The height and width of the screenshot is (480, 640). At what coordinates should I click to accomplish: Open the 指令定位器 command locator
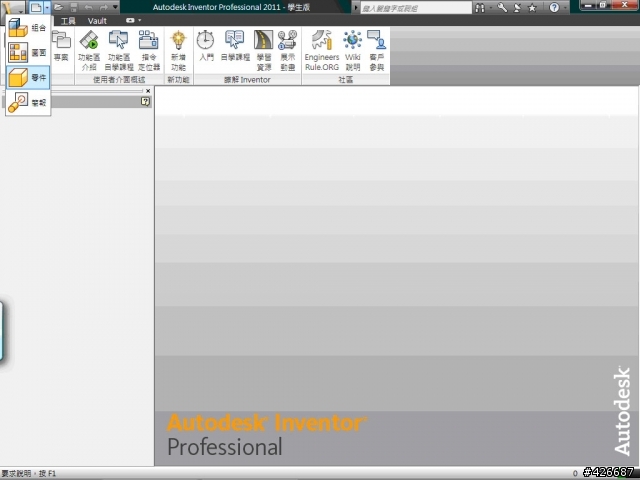(x=149, y=51)
